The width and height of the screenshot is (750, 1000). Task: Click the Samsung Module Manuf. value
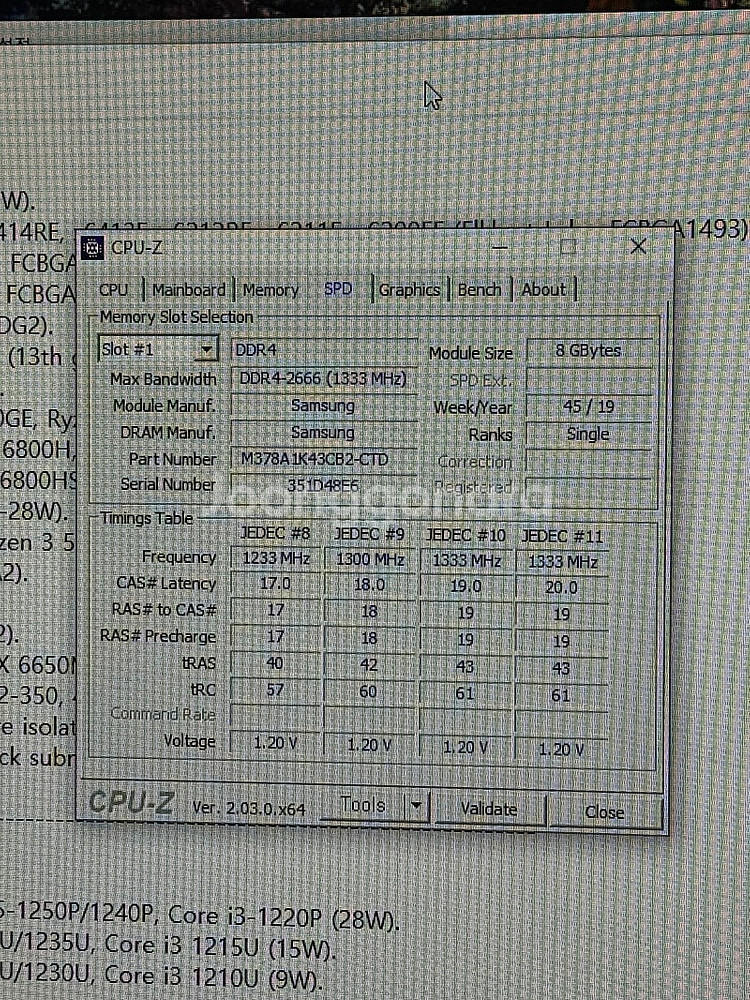(324, 406)
